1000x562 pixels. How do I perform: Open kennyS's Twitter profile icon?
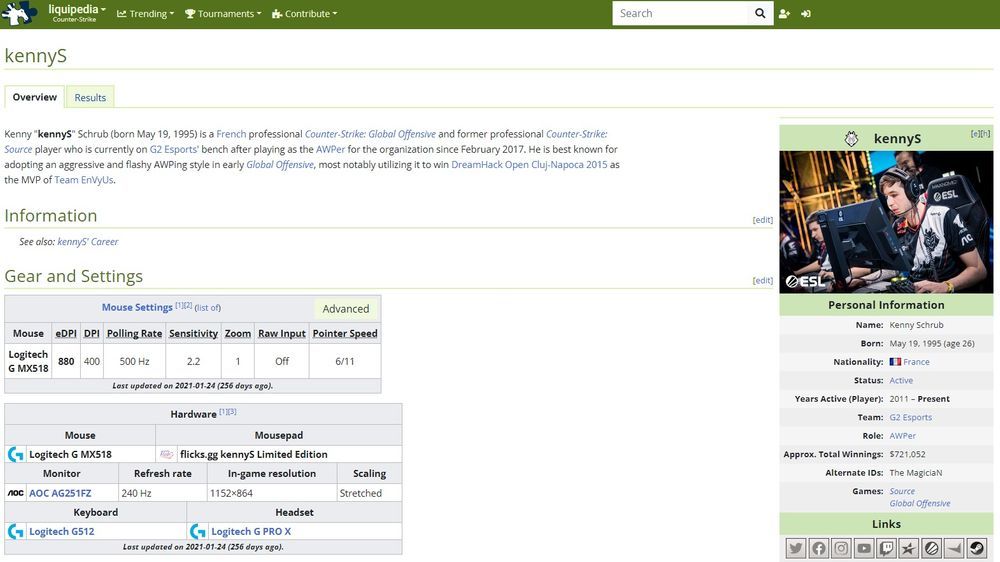pos(796,548)
